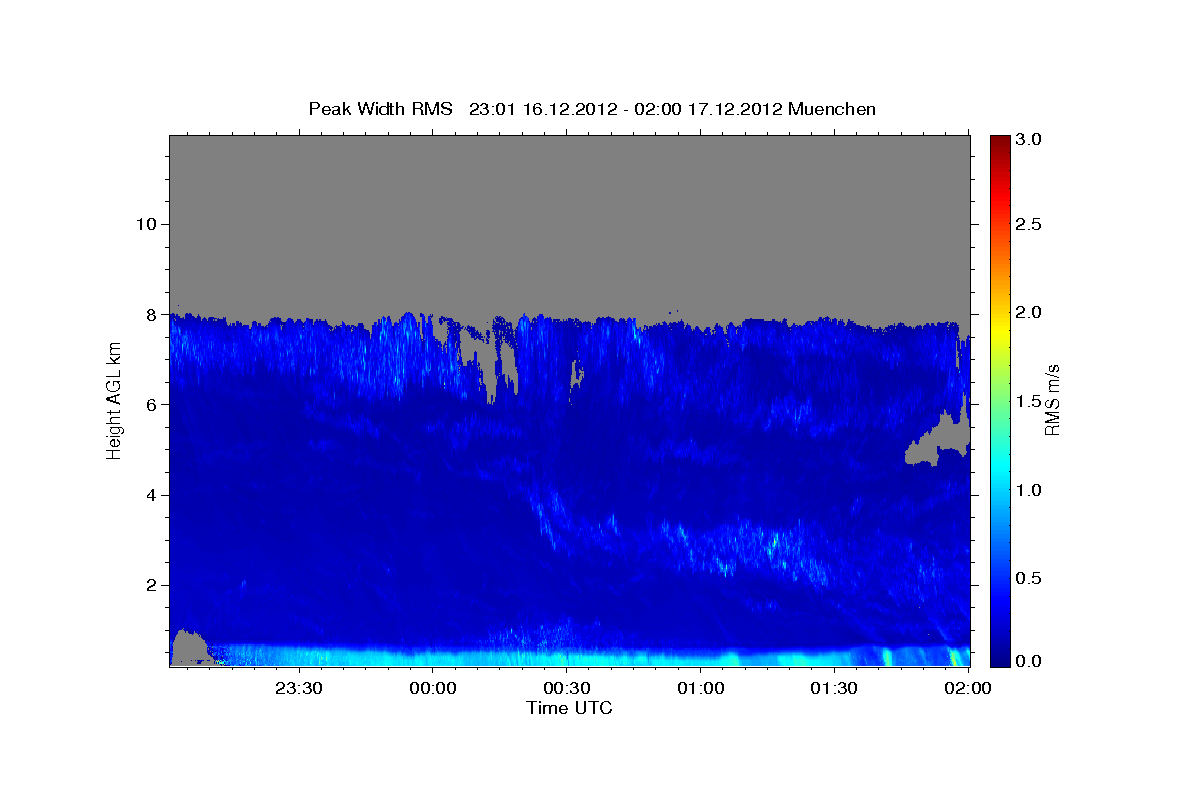Click the colorbar value 1.0
The width and height of the screenshot is (1200, 800).
point(1029,490)
